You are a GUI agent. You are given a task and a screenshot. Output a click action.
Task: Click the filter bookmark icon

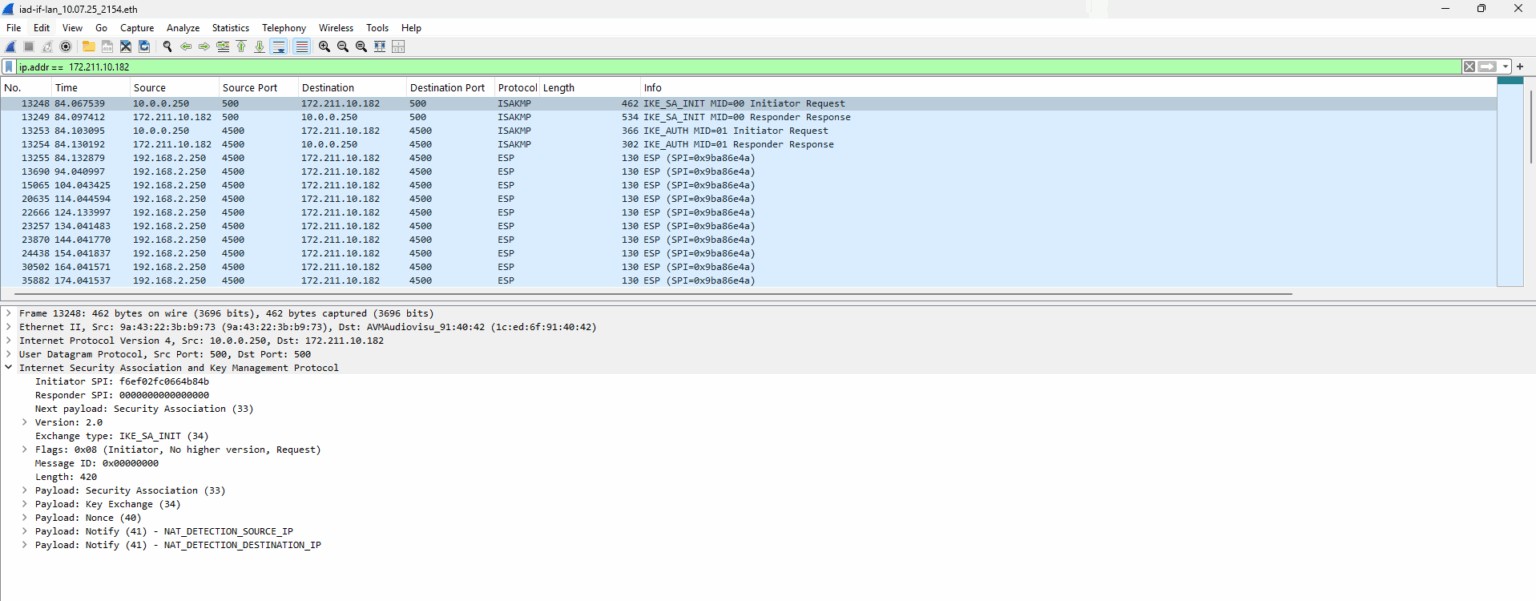point(10,66)
